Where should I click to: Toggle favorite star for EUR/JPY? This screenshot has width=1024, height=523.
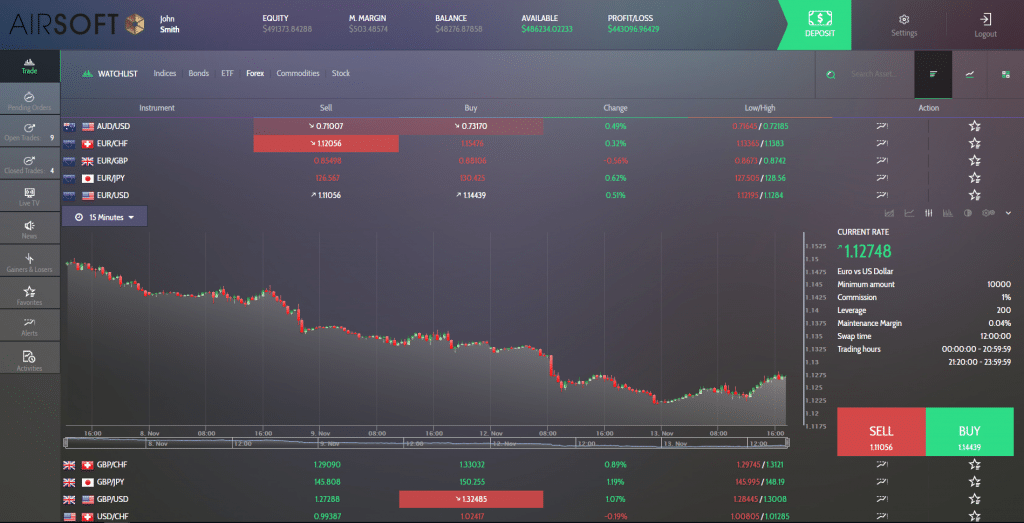974,177
